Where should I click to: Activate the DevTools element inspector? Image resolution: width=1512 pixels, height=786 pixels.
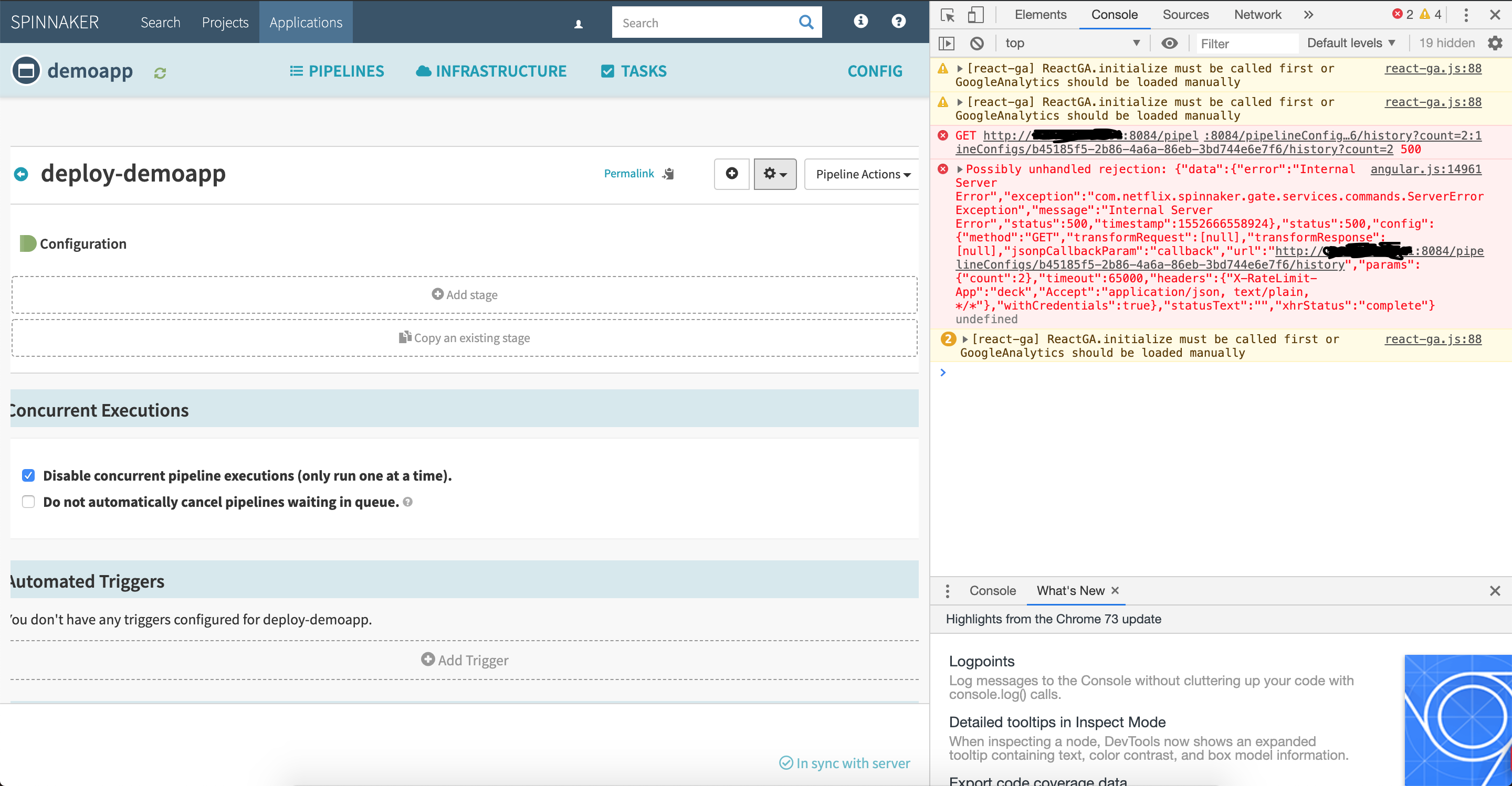coord(947,15)
